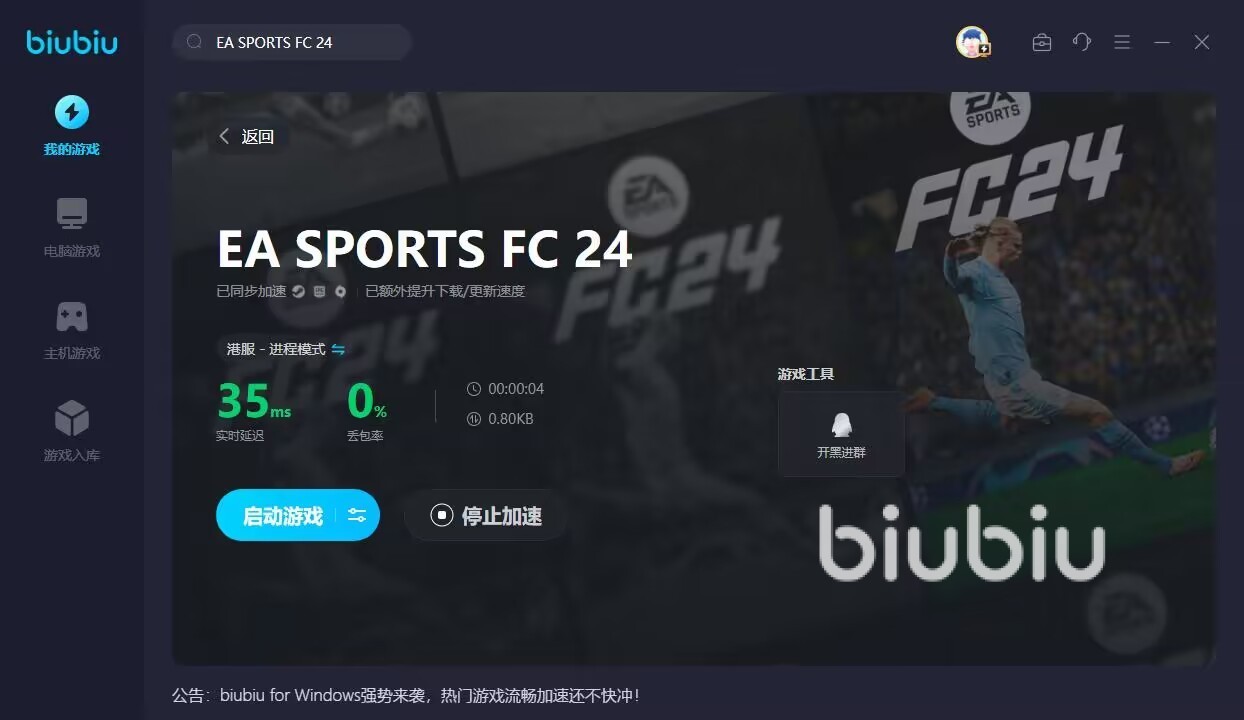
Task: Click the Epic platform icon
Action: (x=319, y=292)
